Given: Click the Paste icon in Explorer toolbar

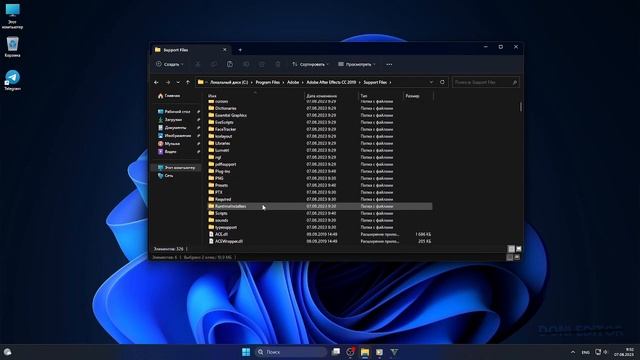Looking at the screenshot, I should (230, 64).
